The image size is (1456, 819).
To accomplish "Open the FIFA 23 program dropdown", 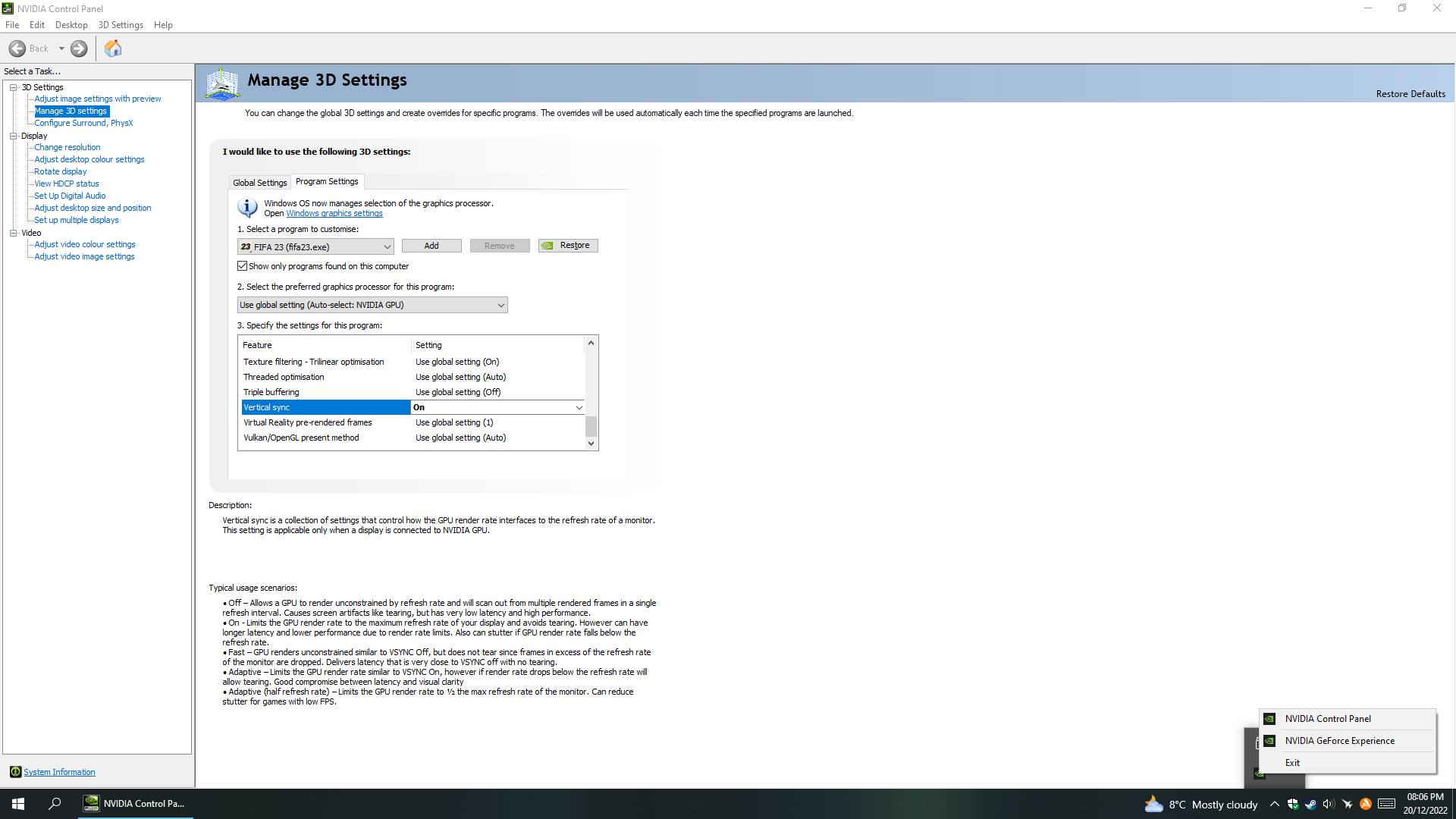I will coord(387,246).
